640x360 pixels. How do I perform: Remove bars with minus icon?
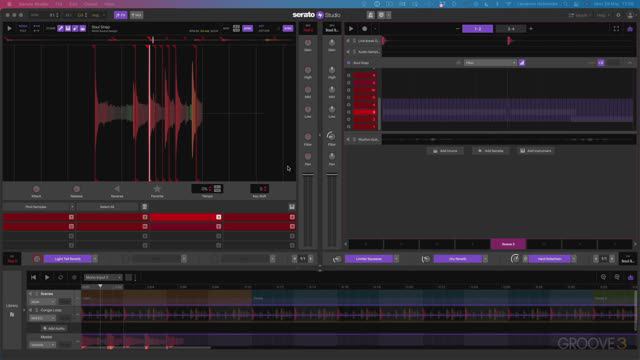458,29
